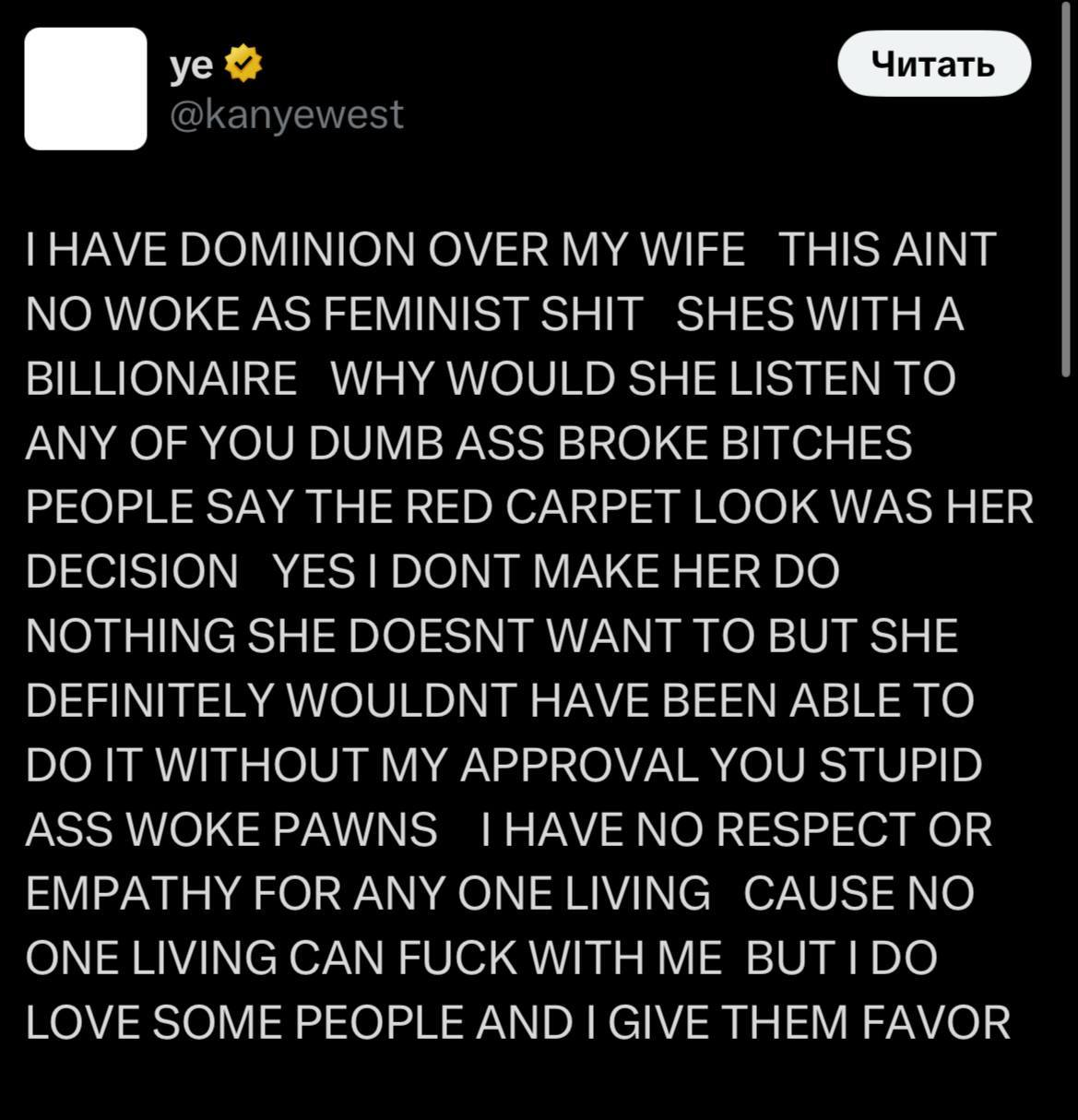Click the line PEOPLE SAY THE RED CARPET
The image size is (1078, 1120).
pos(529,508)
